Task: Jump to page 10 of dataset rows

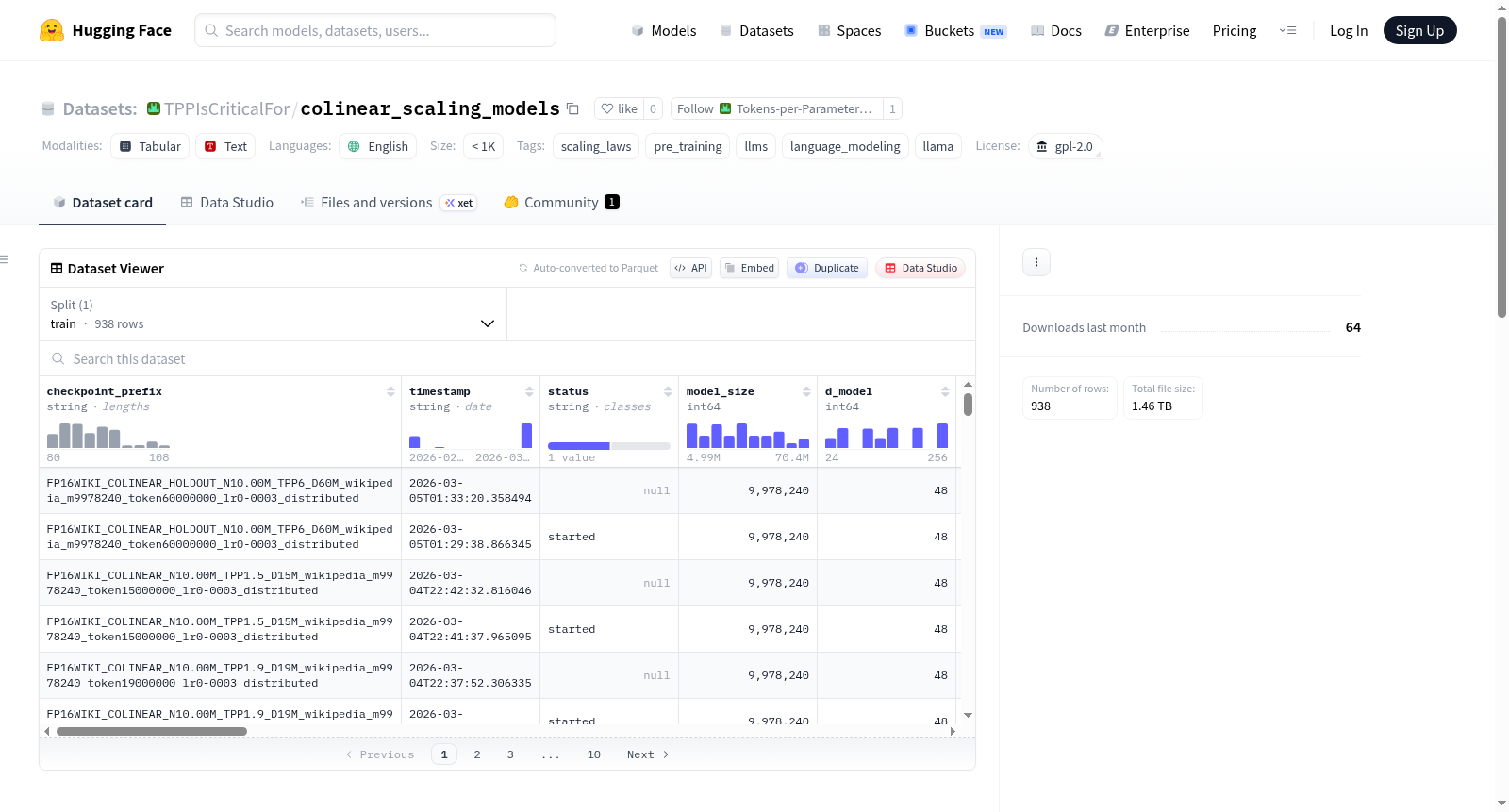Action: 594,754
